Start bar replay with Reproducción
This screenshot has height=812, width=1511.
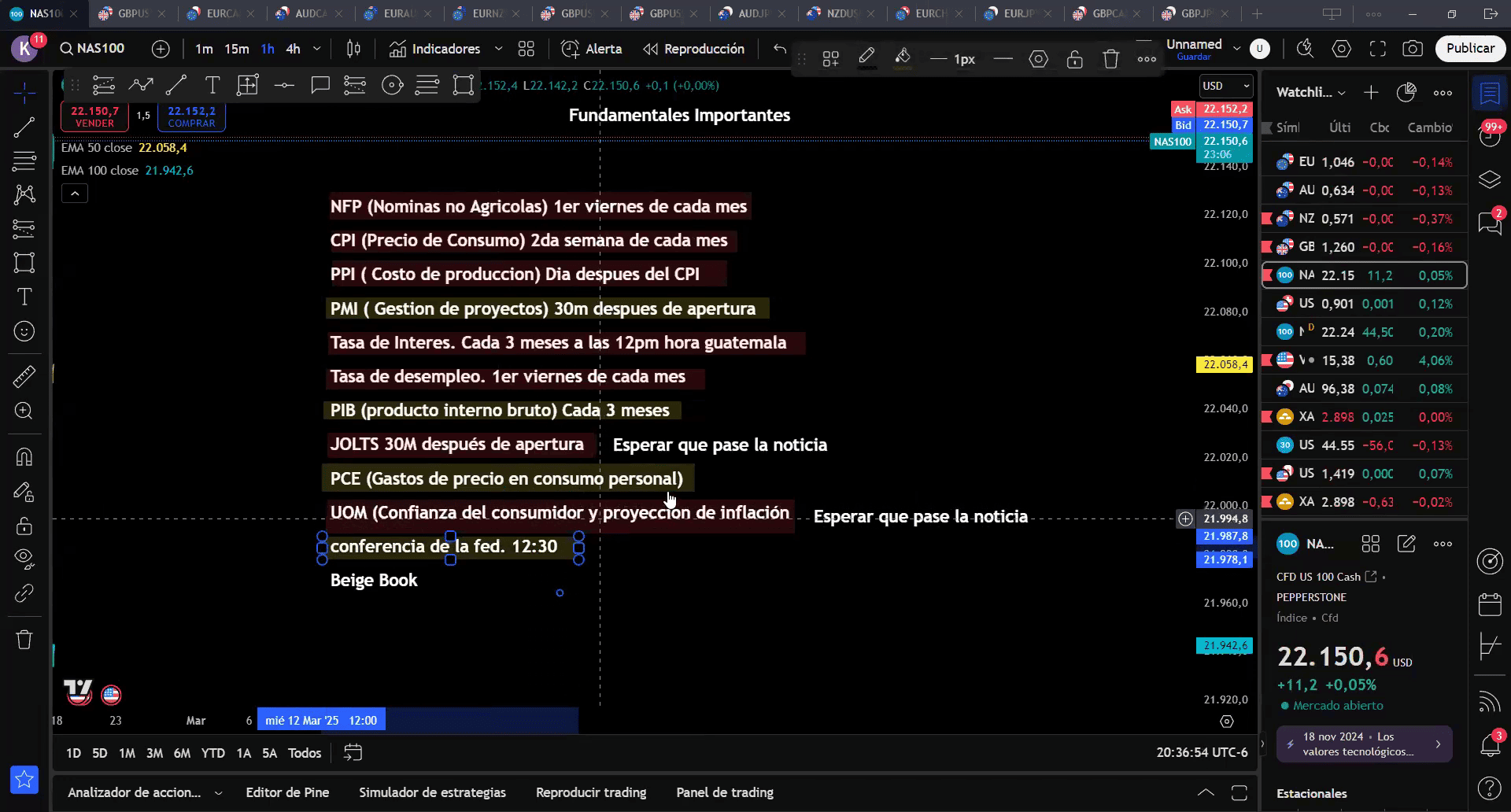(x=694, y=49)
